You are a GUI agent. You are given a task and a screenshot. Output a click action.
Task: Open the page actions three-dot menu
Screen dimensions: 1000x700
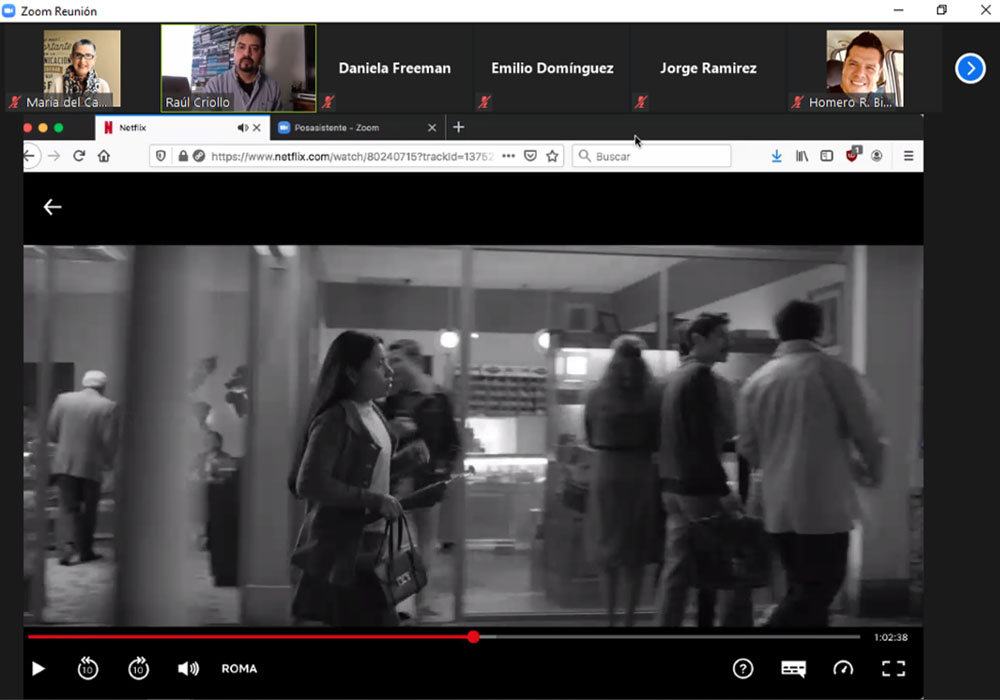click(508, 156)
